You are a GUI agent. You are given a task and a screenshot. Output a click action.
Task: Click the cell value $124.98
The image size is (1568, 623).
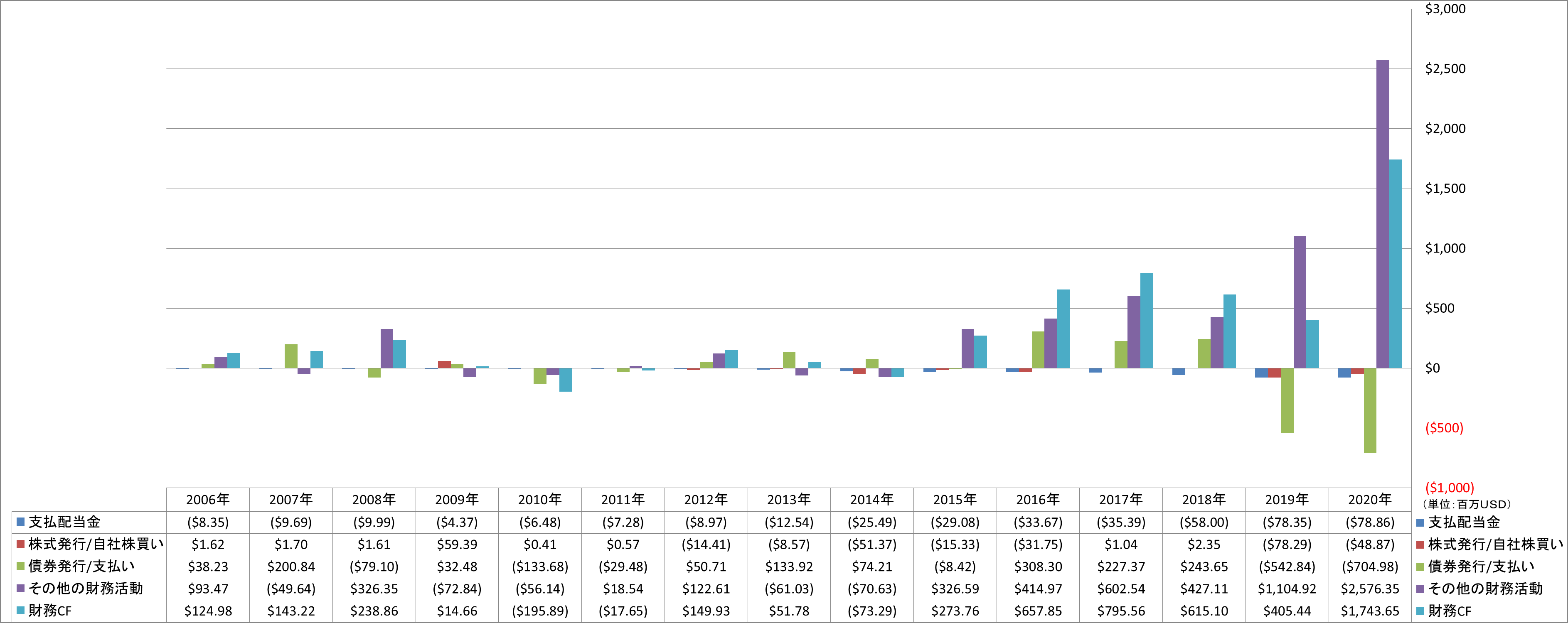(x=208, y=611)
